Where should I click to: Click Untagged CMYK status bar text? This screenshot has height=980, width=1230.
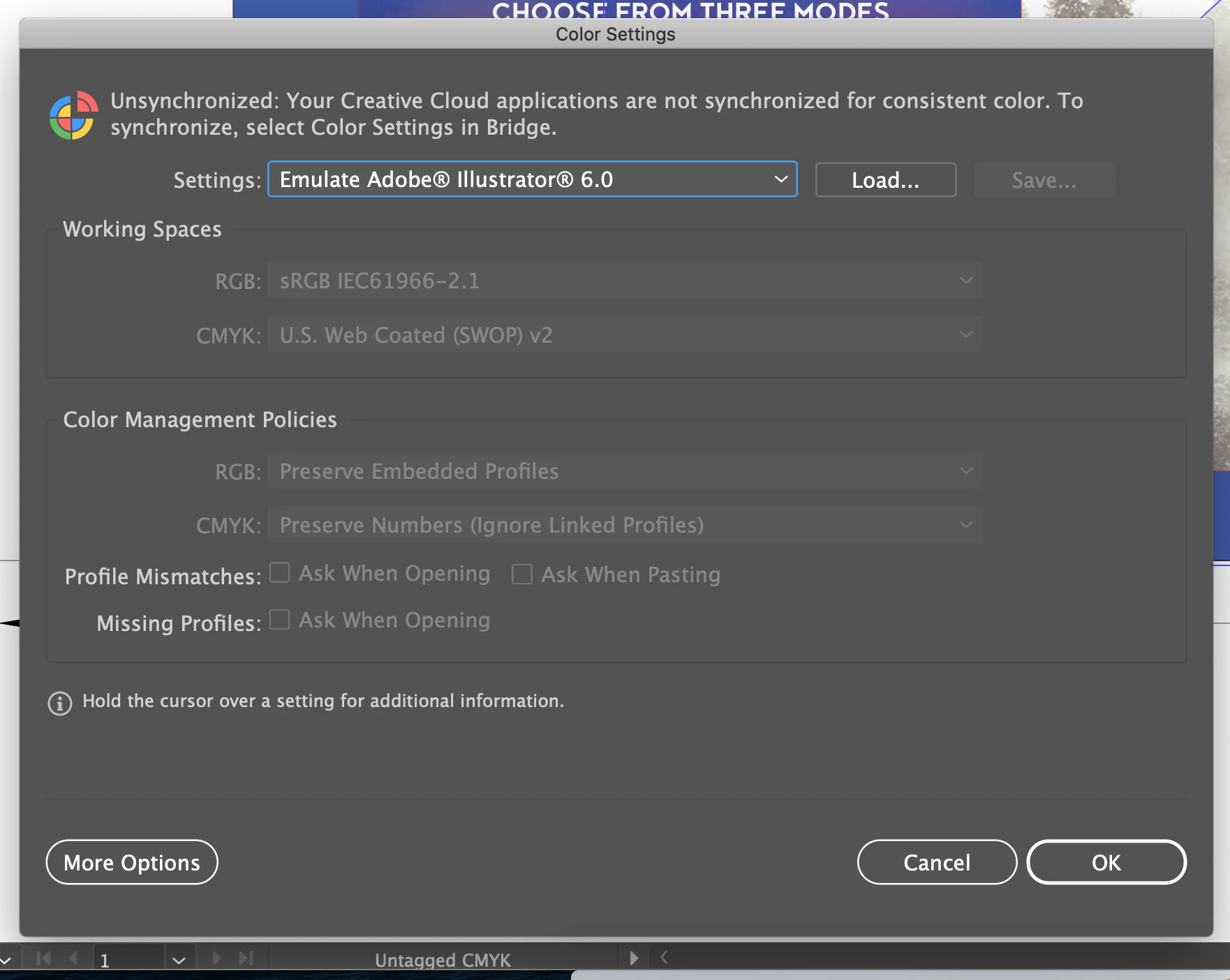pyautogui.click(x=443, y=960)
